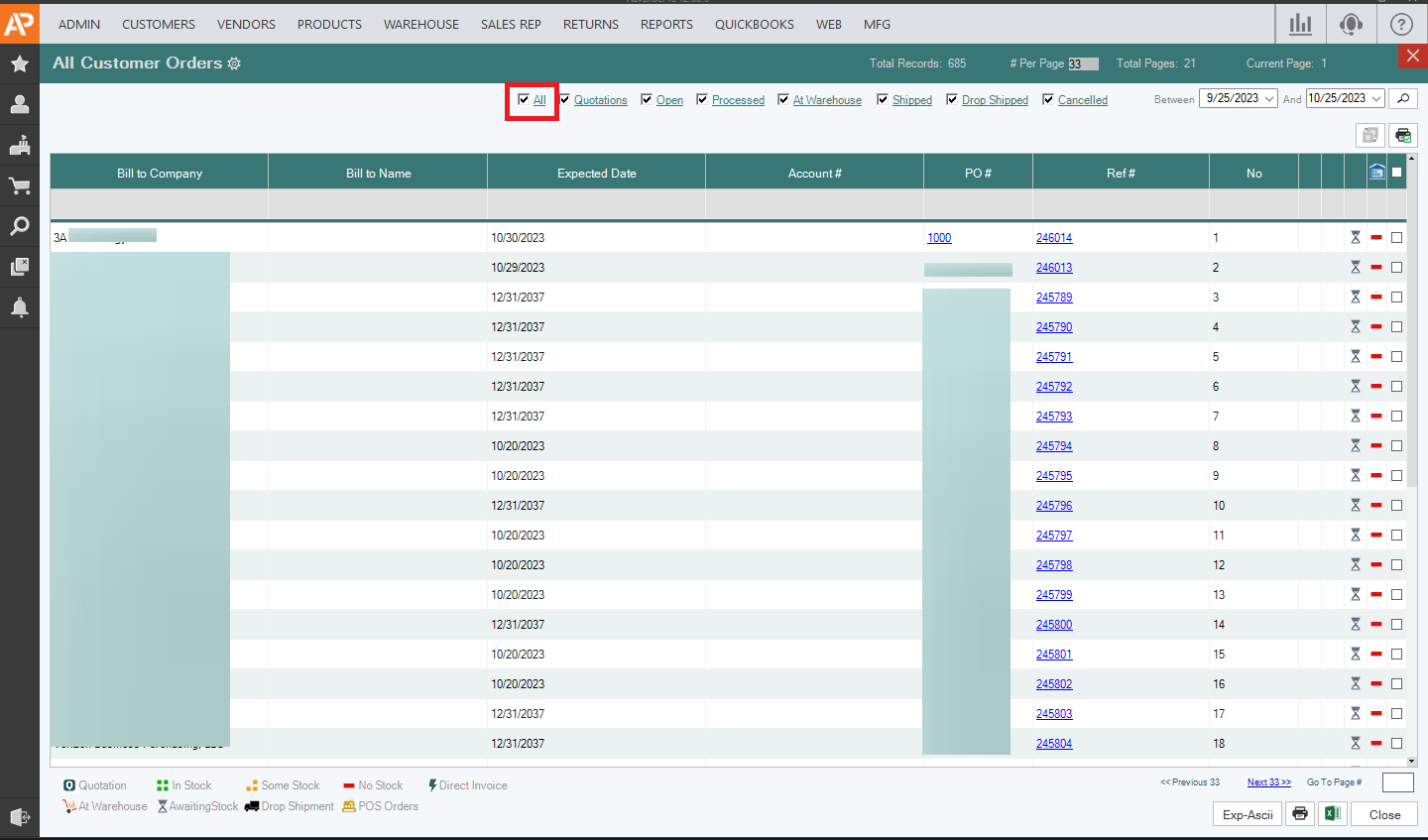The height and width of the screenshot is (840, 1428).
Task: Open the notifications bell icon
Action: (19, 307)
